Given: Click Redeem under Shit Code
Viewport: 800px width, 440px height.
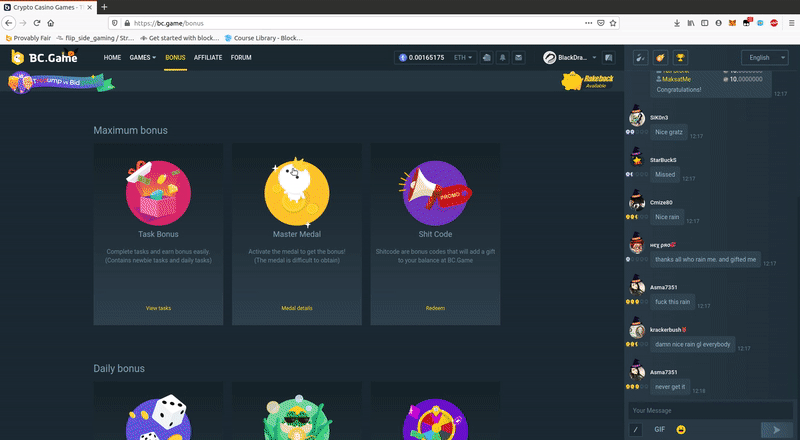Looking at the screenshot, I should [x=435, y=308].
